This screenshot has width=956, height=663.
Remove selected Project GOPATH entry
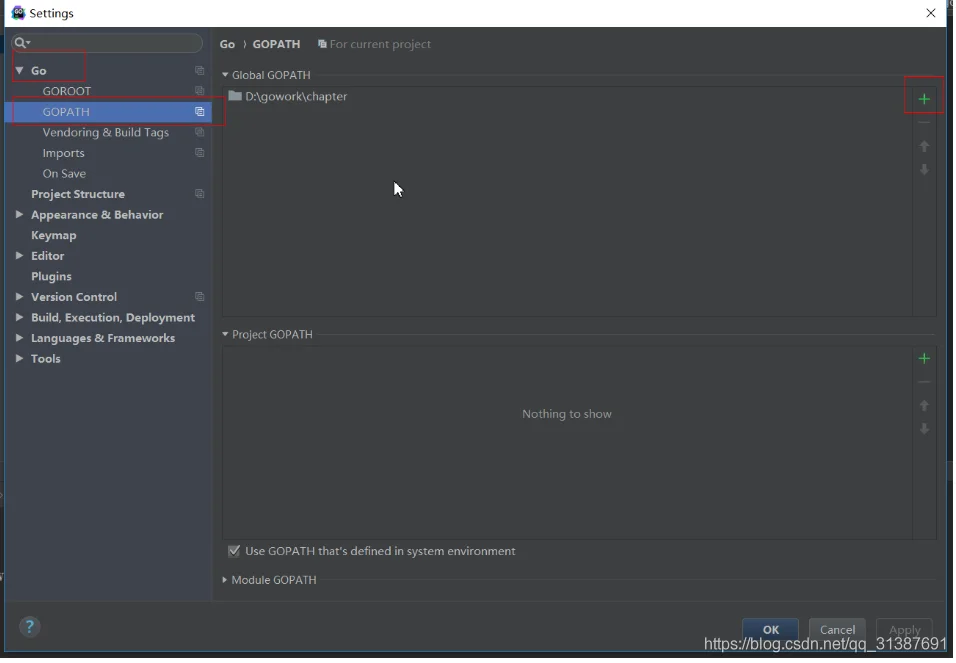tap(926, 383)
